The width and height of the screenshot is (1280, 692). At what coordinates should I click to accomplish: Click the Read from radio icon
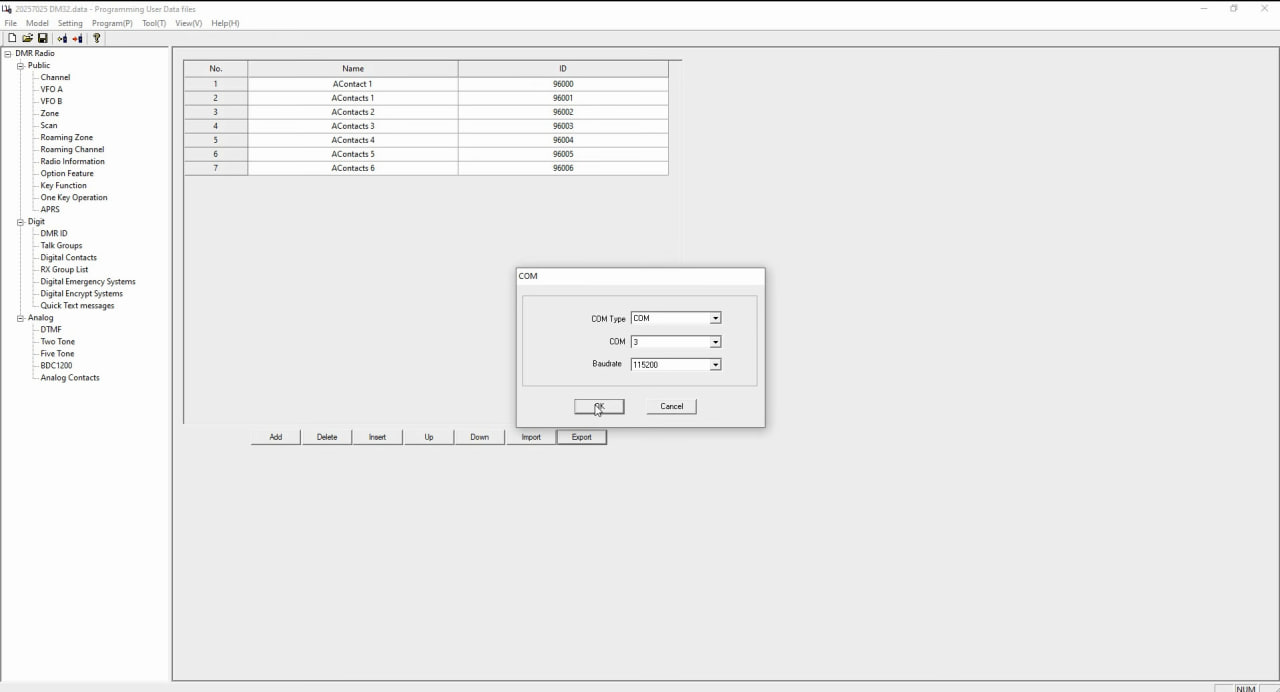62,38
